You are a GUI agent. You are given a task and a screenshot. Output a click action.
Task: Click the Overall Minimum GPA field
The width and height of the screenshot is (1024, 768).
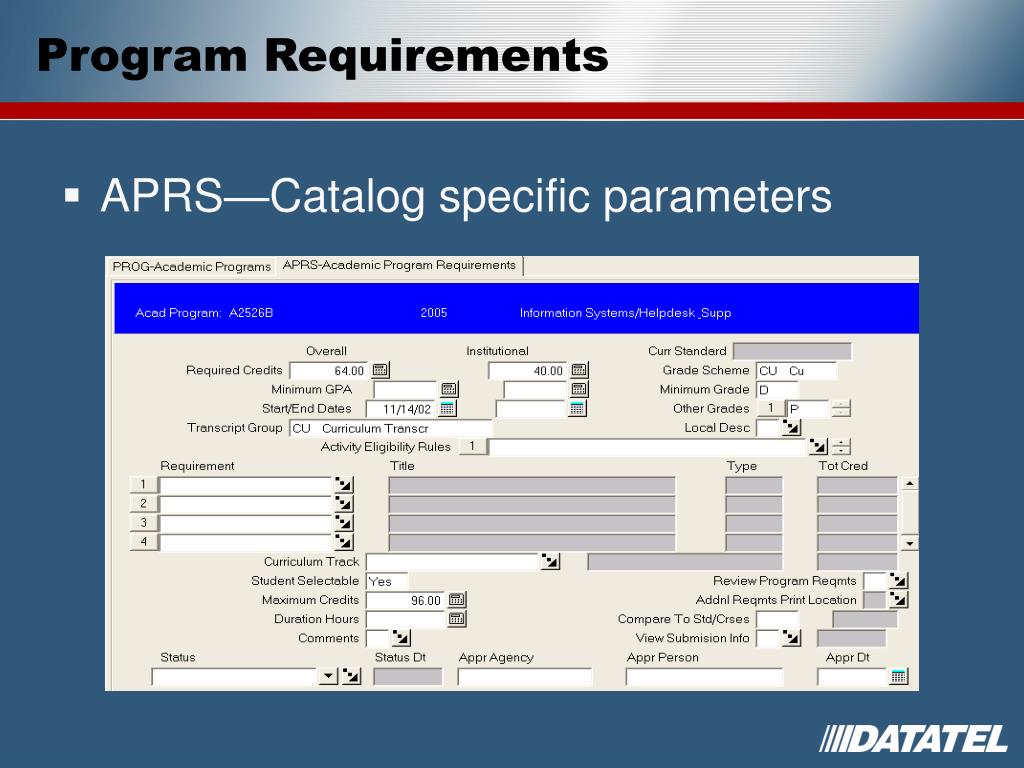[405, 390]
